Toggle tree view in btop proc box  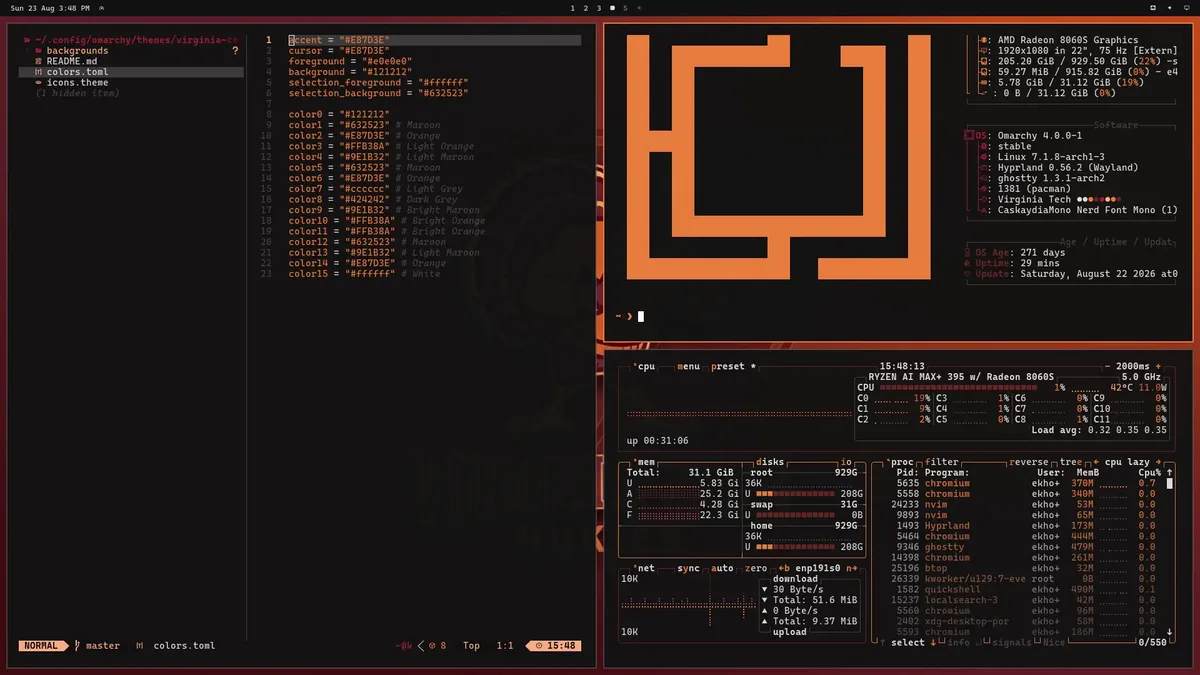(1069, 462)
